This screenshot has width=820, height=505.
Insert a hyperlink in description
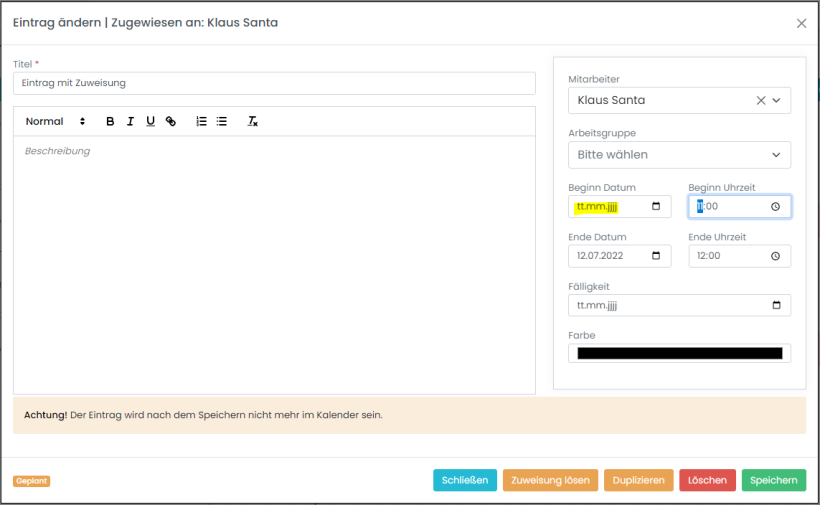coord(171,122)
